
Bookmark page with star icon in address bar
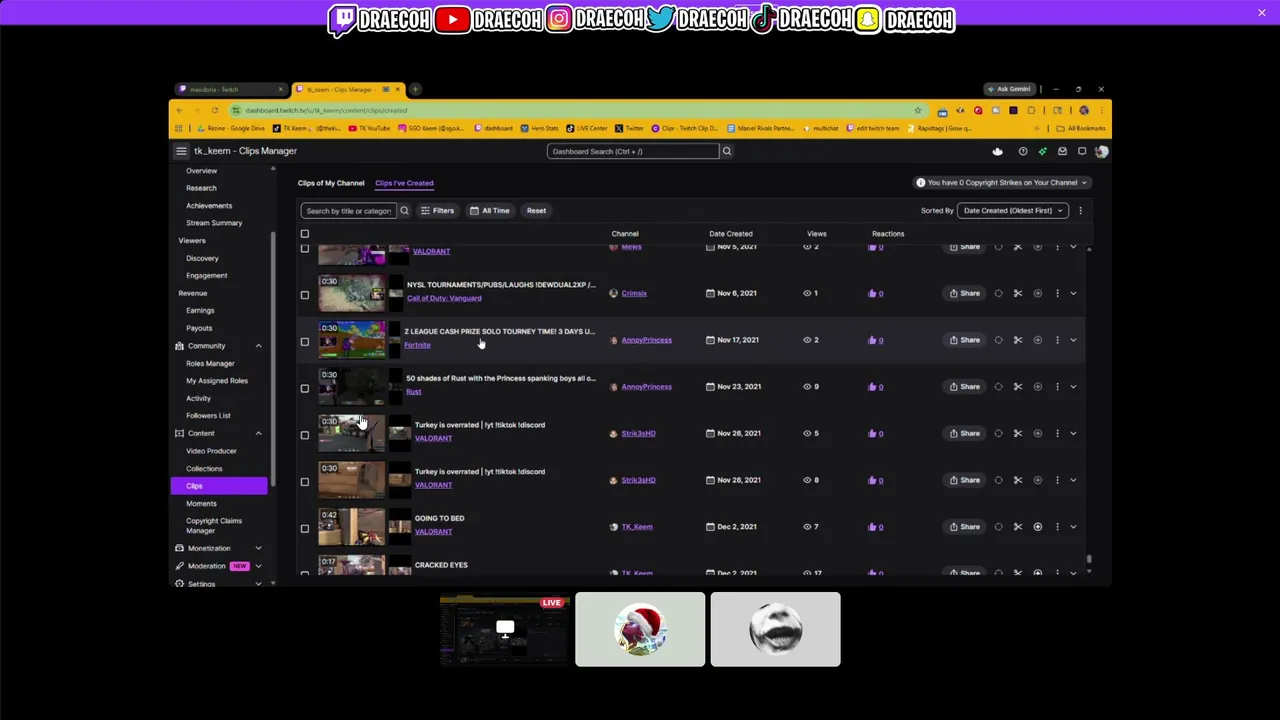click(917, 110)
